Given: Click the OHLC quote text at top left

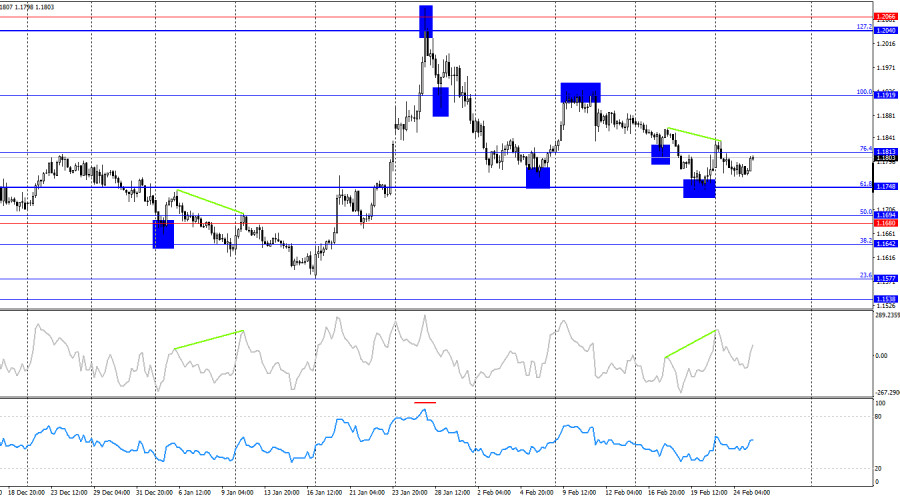Looking at the screenshot, I should [x=27, y=7].
